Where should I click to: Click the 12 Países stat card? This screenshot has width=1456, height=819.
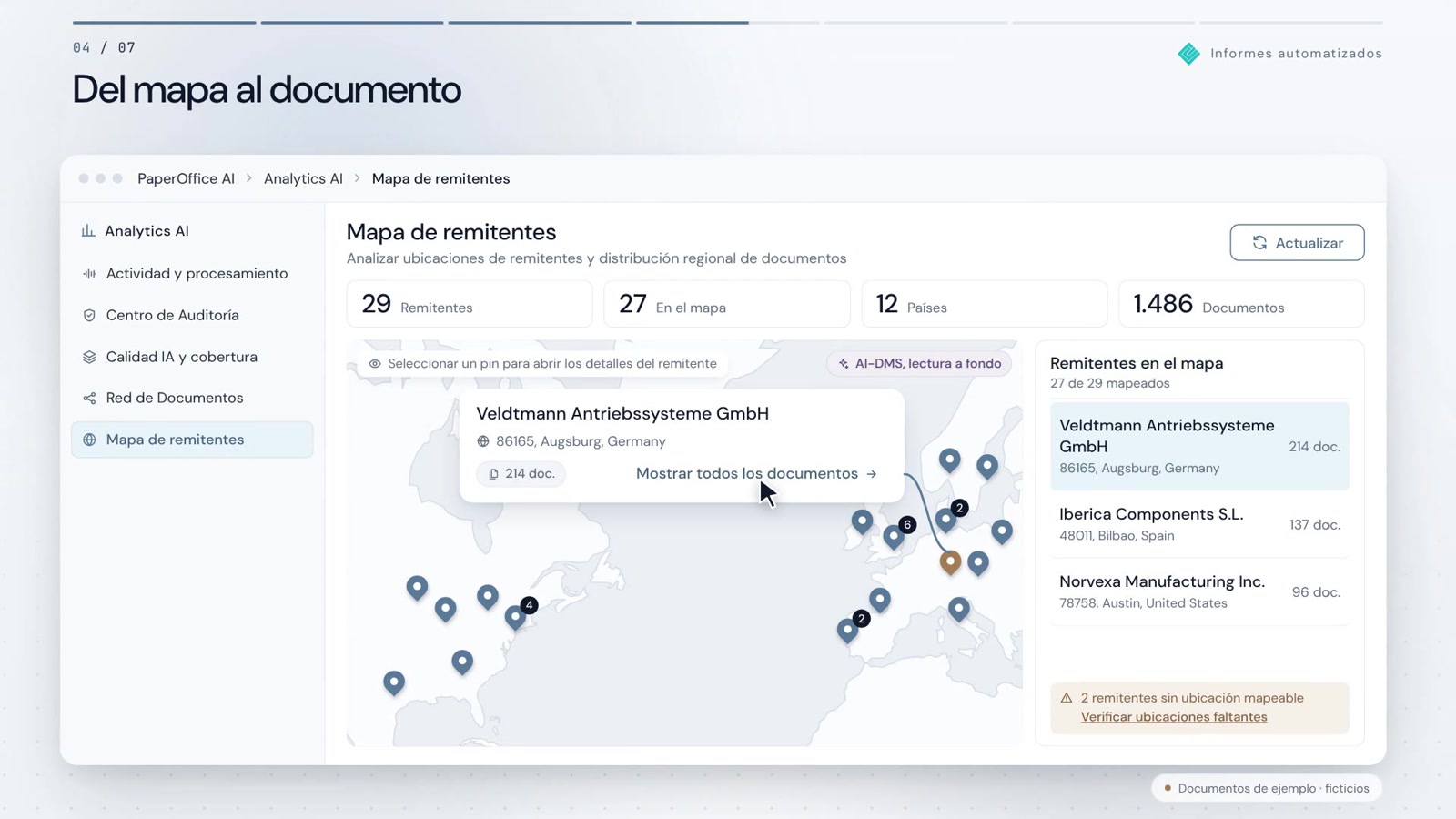(x=984, y=304)
